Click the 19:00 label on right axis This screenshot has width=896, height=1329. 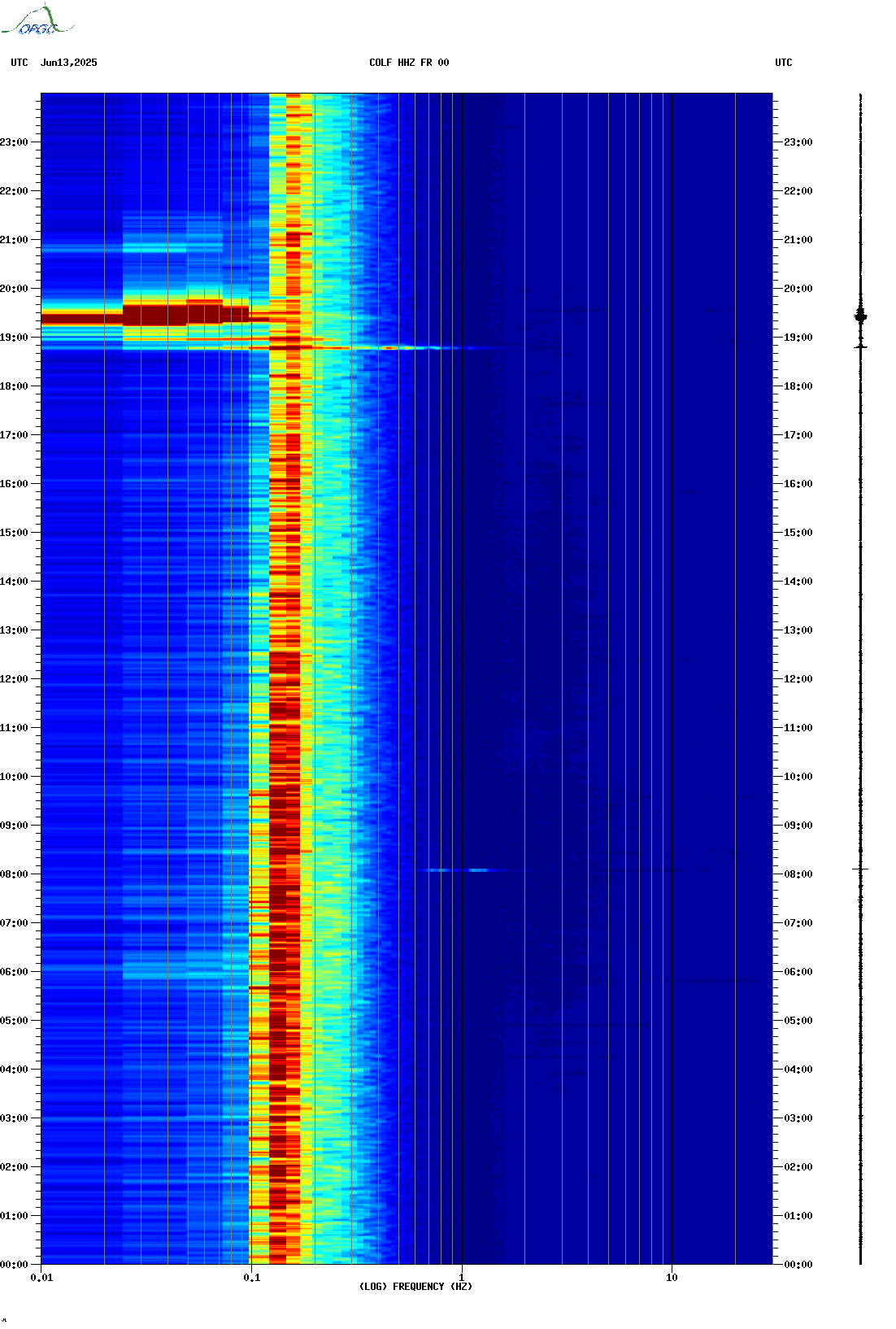click(x=798, y=338)
